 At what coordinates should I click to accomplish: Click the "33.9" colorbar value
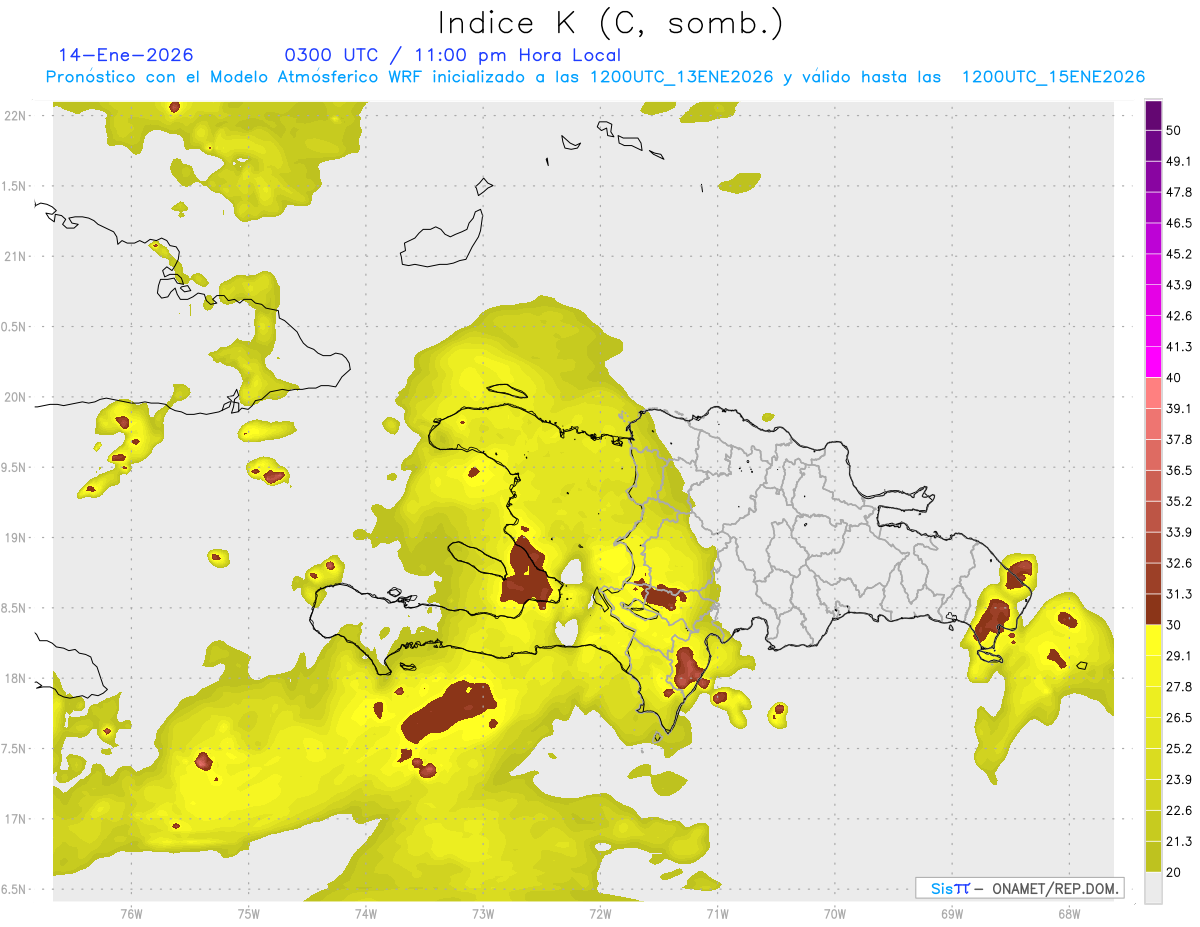click(x=1179, y=532)
